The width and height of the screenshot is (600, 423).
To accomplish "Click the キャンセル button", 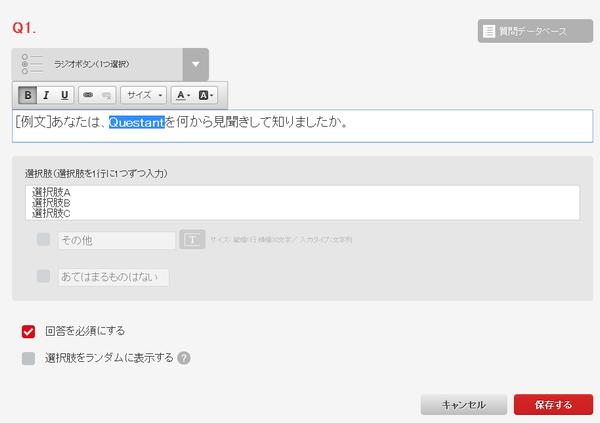I will coord(463,405).
